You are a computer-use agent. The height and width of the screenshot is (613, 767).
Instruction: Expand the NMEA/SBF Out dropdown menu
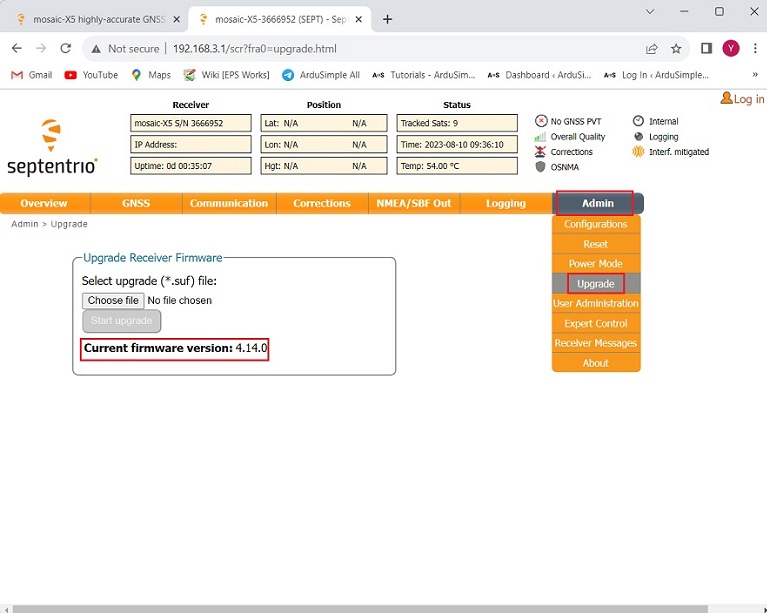click(x=413, y=203)
